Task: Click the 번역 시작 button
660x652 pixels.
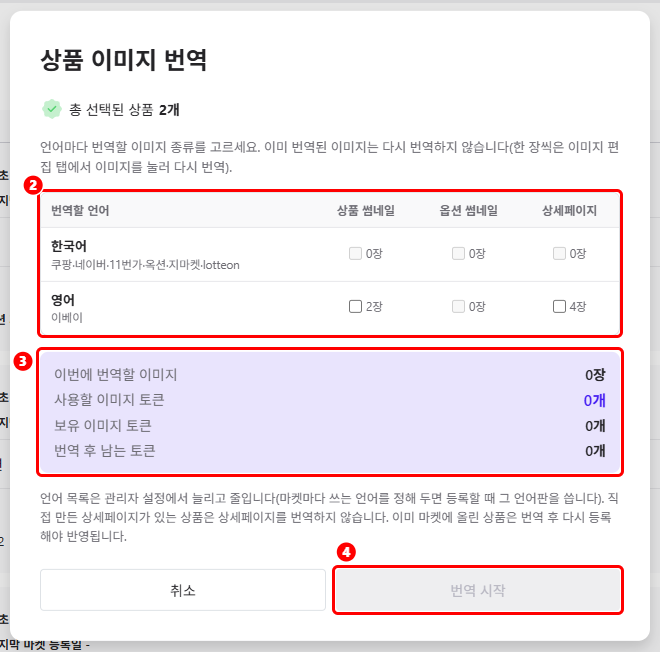Action: [478, 590]
